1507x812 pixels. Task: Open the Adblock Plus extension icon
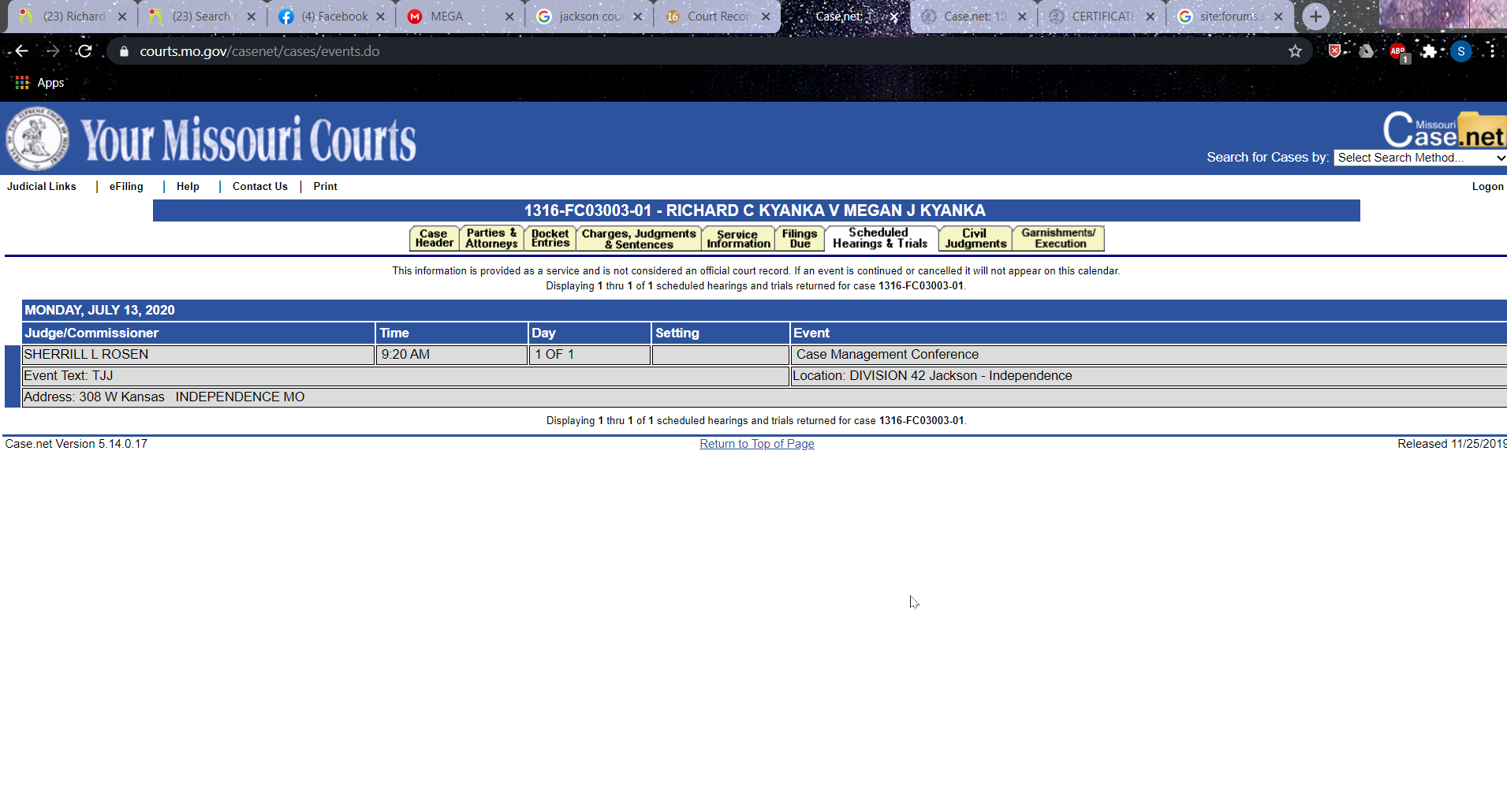pos(1398,52)
